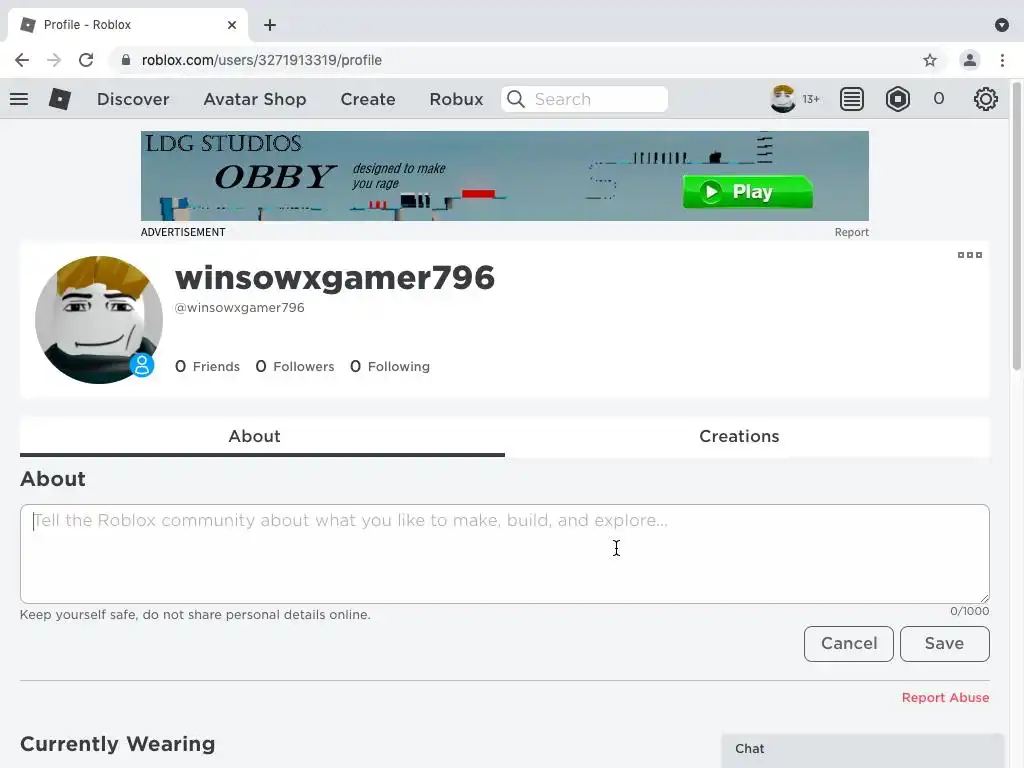Click the Robux hexagon icon
The image size is (1024, 768).
(898, 99)
